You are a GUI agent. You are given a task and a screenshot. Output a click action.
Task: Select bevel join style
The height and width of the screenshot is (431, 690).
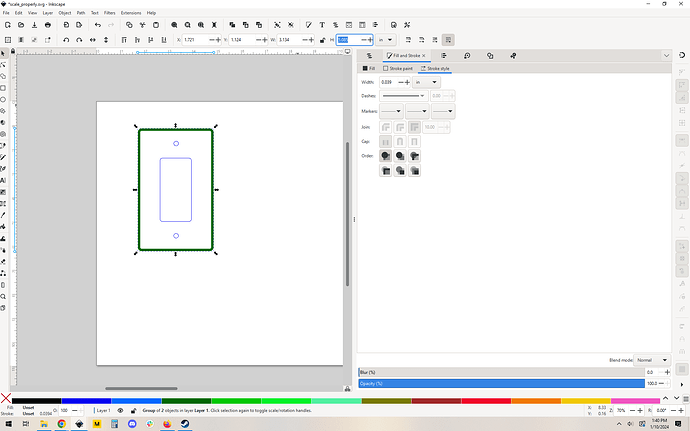click(x=385, y=127)
